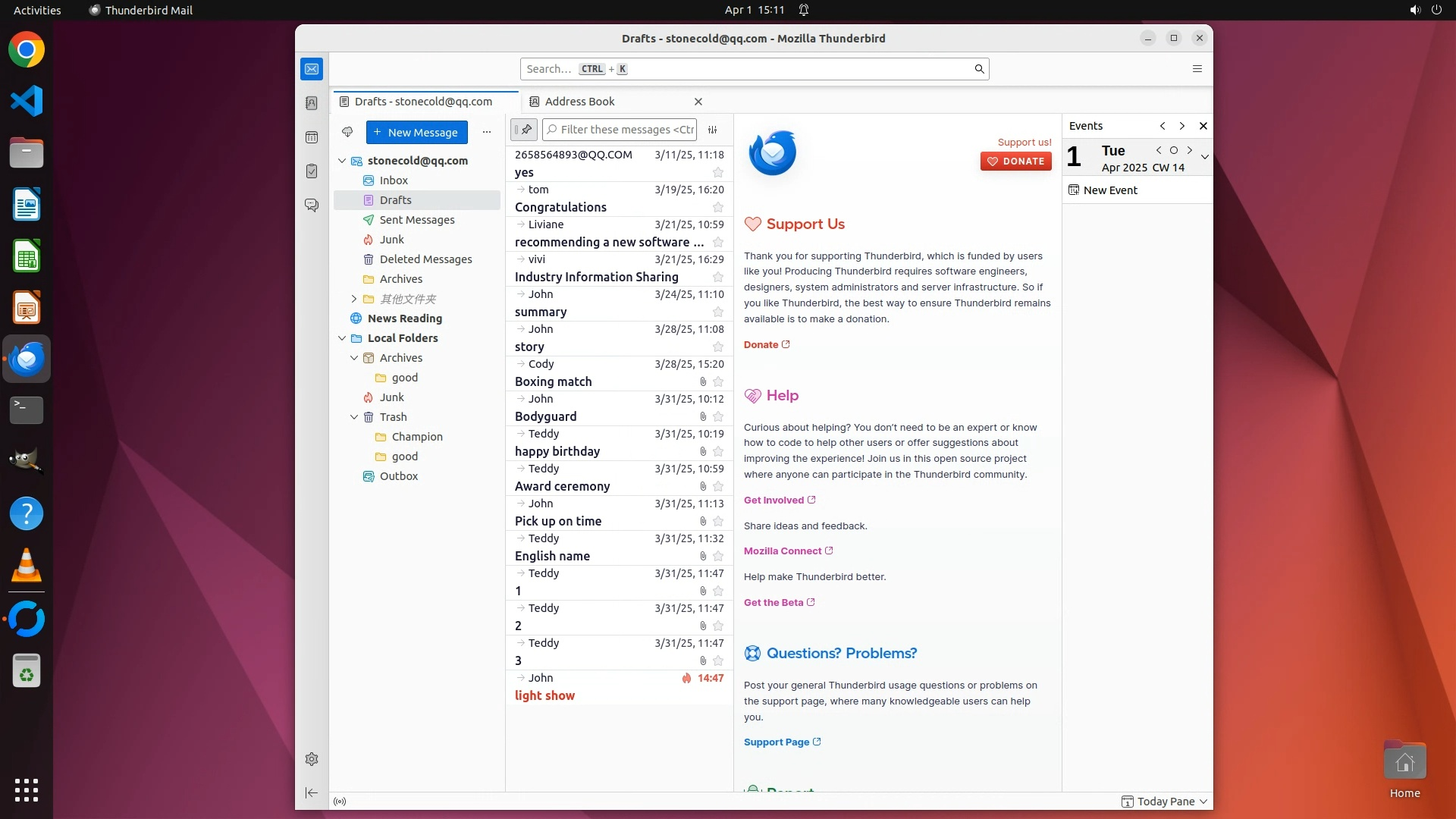
Task: Open the Address Book space icon
Action: tap(312, 103)
